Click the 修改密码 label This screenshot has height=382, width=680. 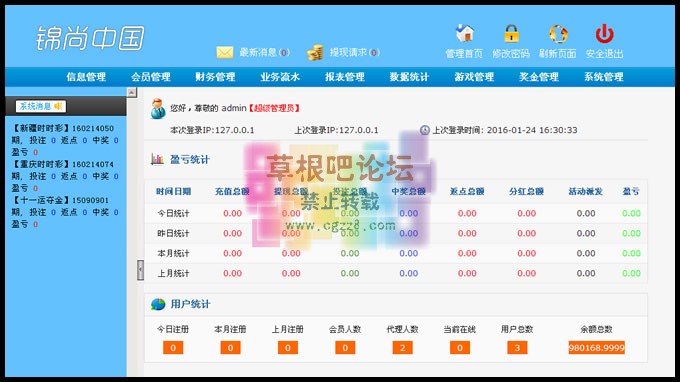[511, 53]
